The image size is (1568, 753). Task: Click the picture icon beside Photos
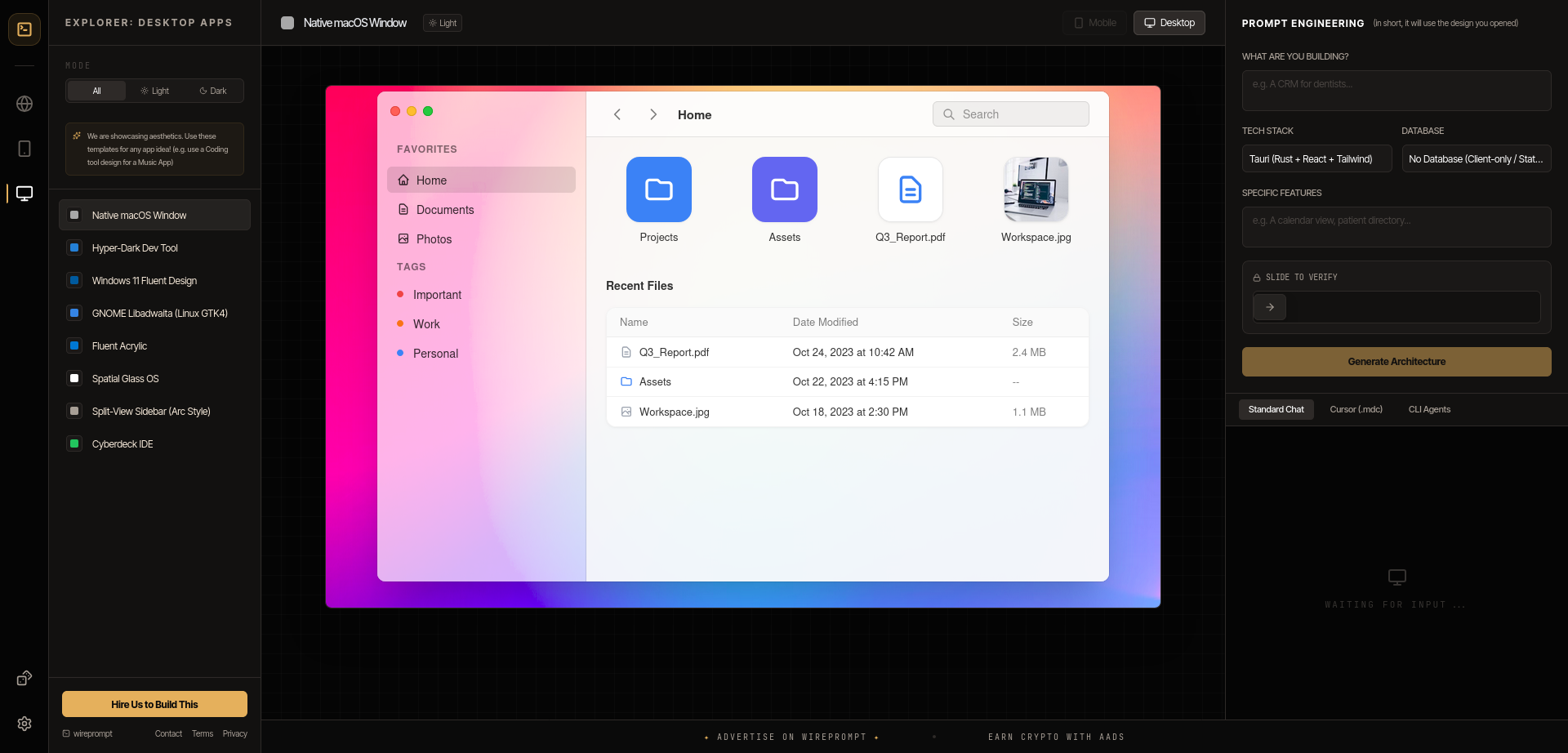[403, 238]
